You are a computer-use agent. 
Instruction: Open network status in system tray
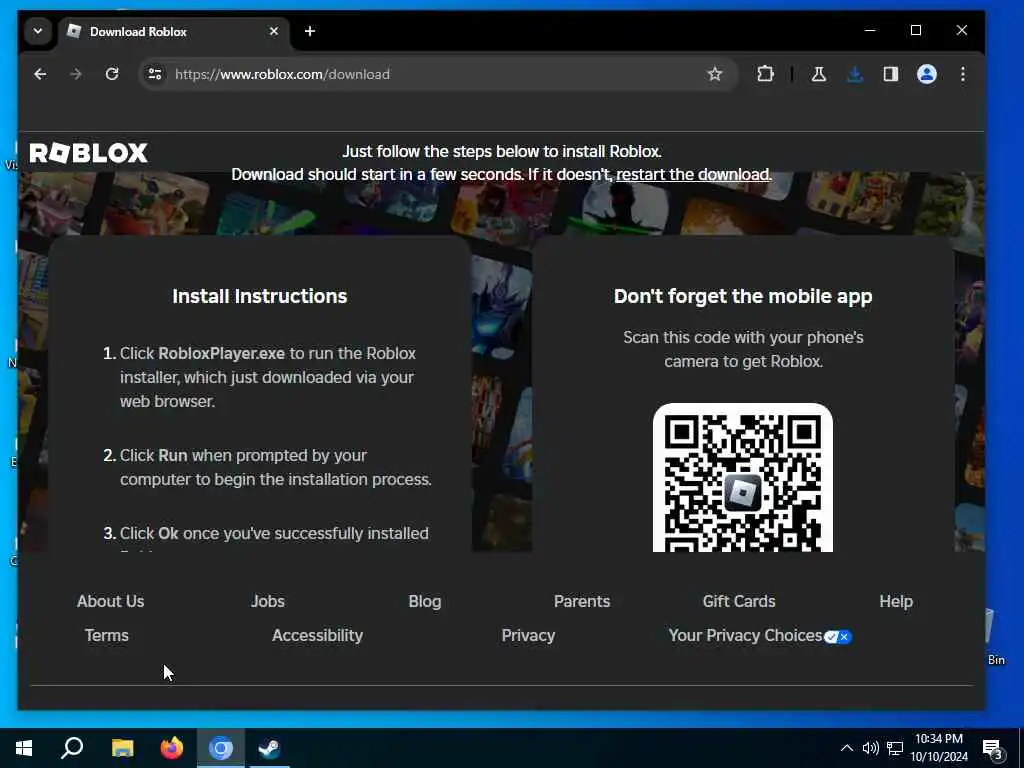coord(895,748)
